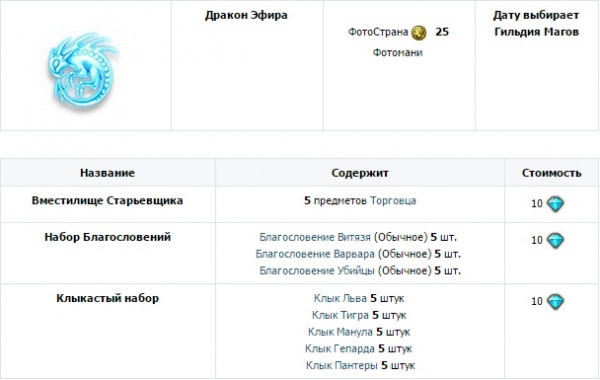Follow the Клык Манула link
The width and height of the screenshot is (600, 380).
click(340, 332)
